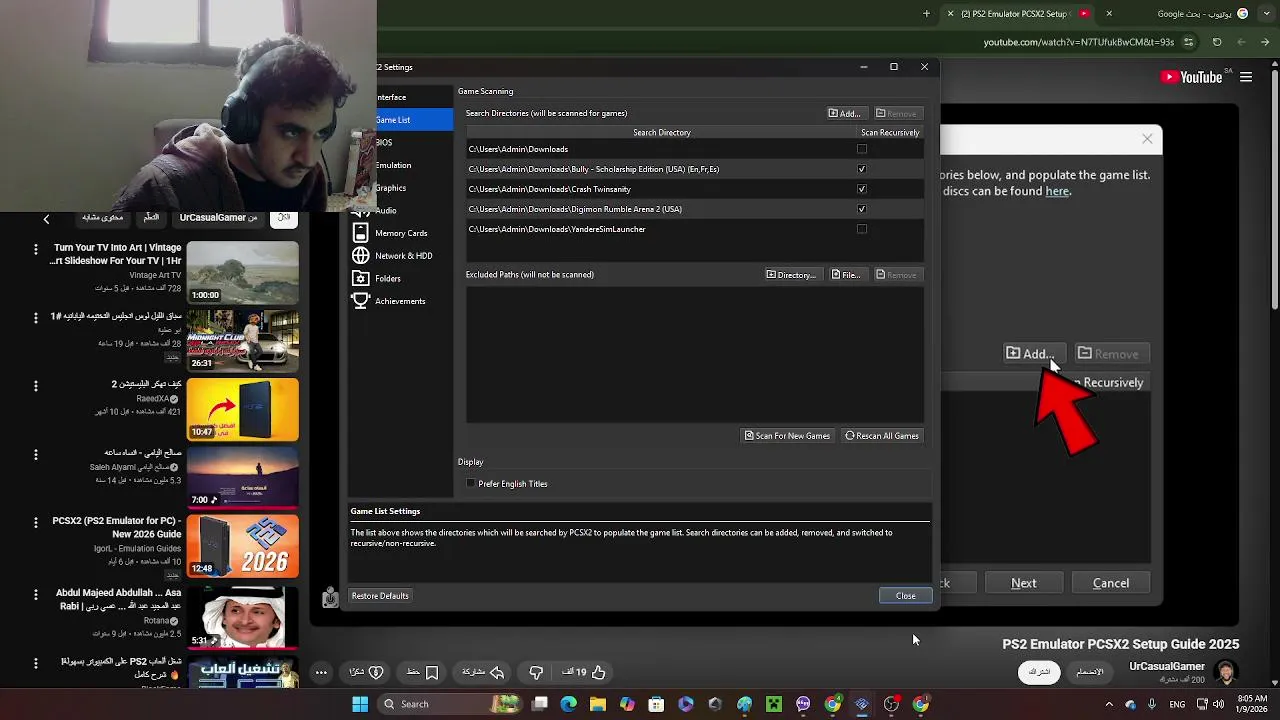
Task: Enable recursive scan for Downloads folder
Action: [861, 149]
